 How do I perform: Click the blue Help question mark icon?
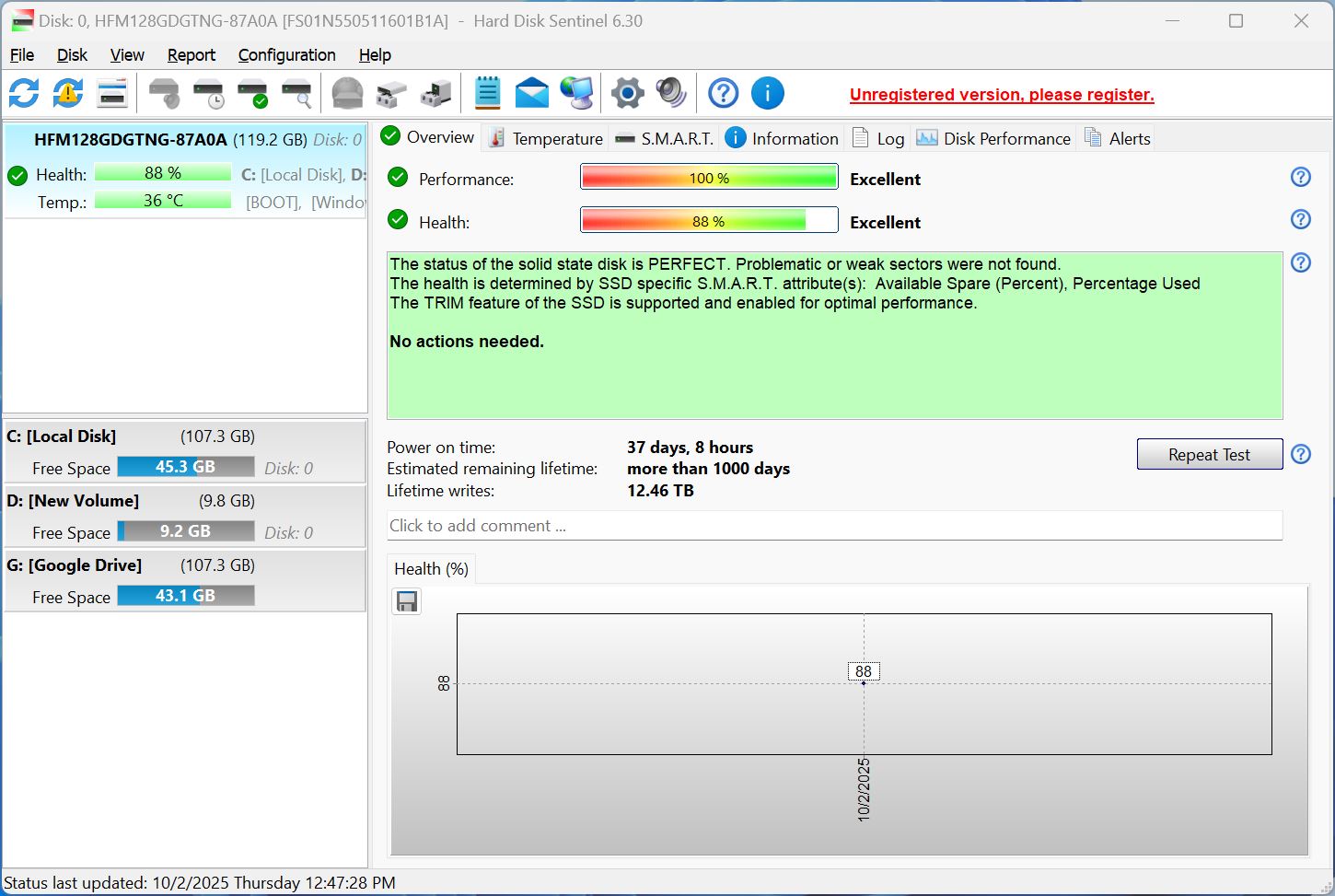(723, 92)
